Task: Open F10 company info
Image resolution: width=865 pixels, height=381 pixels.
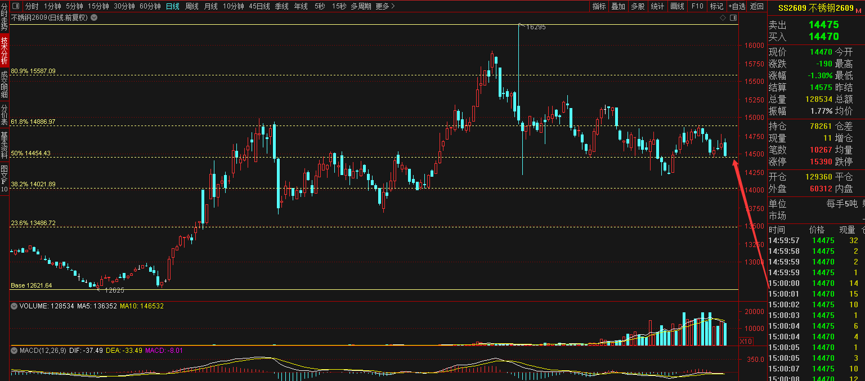Action: point(697,6)
